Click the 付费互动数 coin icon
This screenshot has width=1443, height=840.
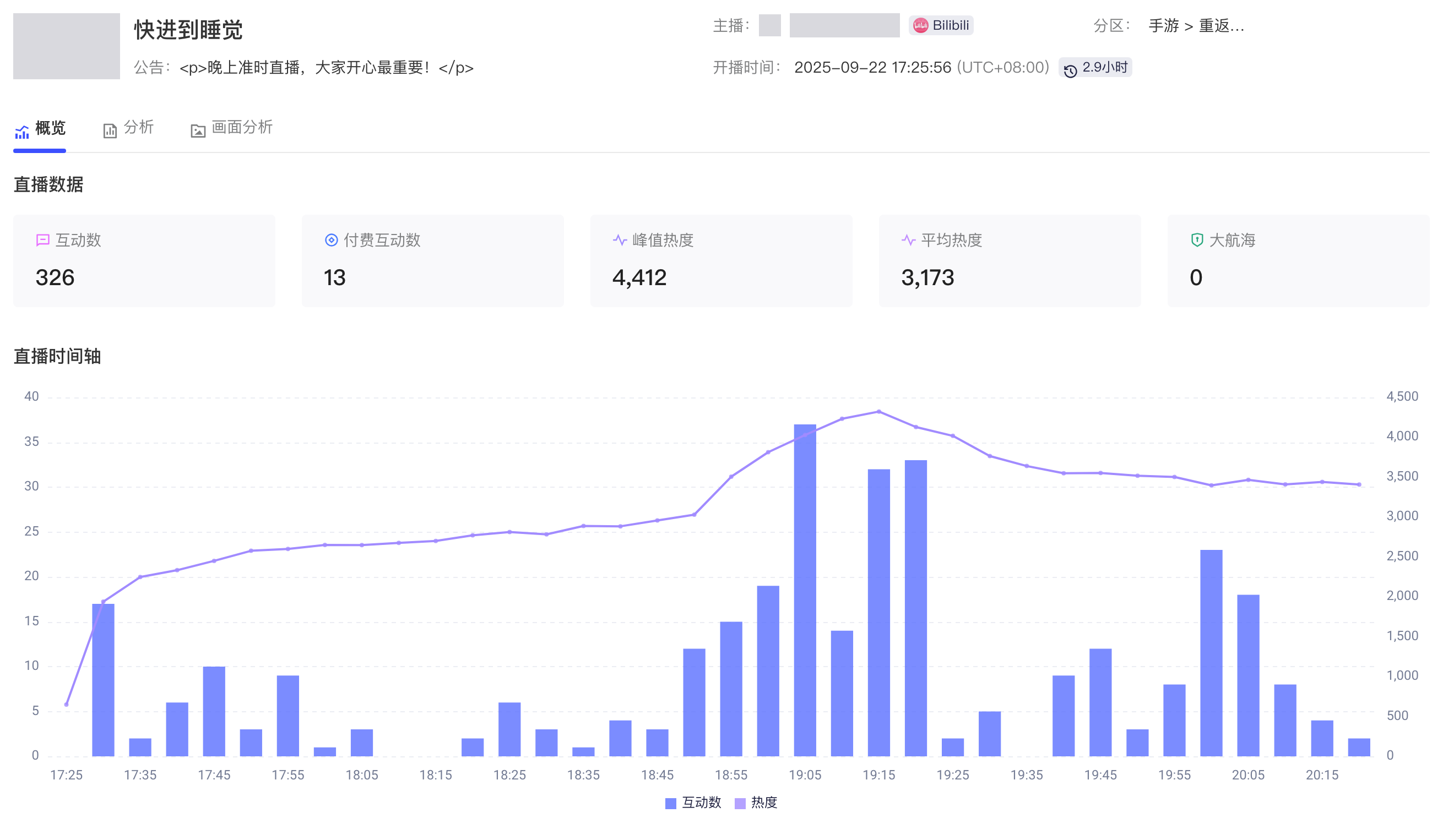pos(331,240)
